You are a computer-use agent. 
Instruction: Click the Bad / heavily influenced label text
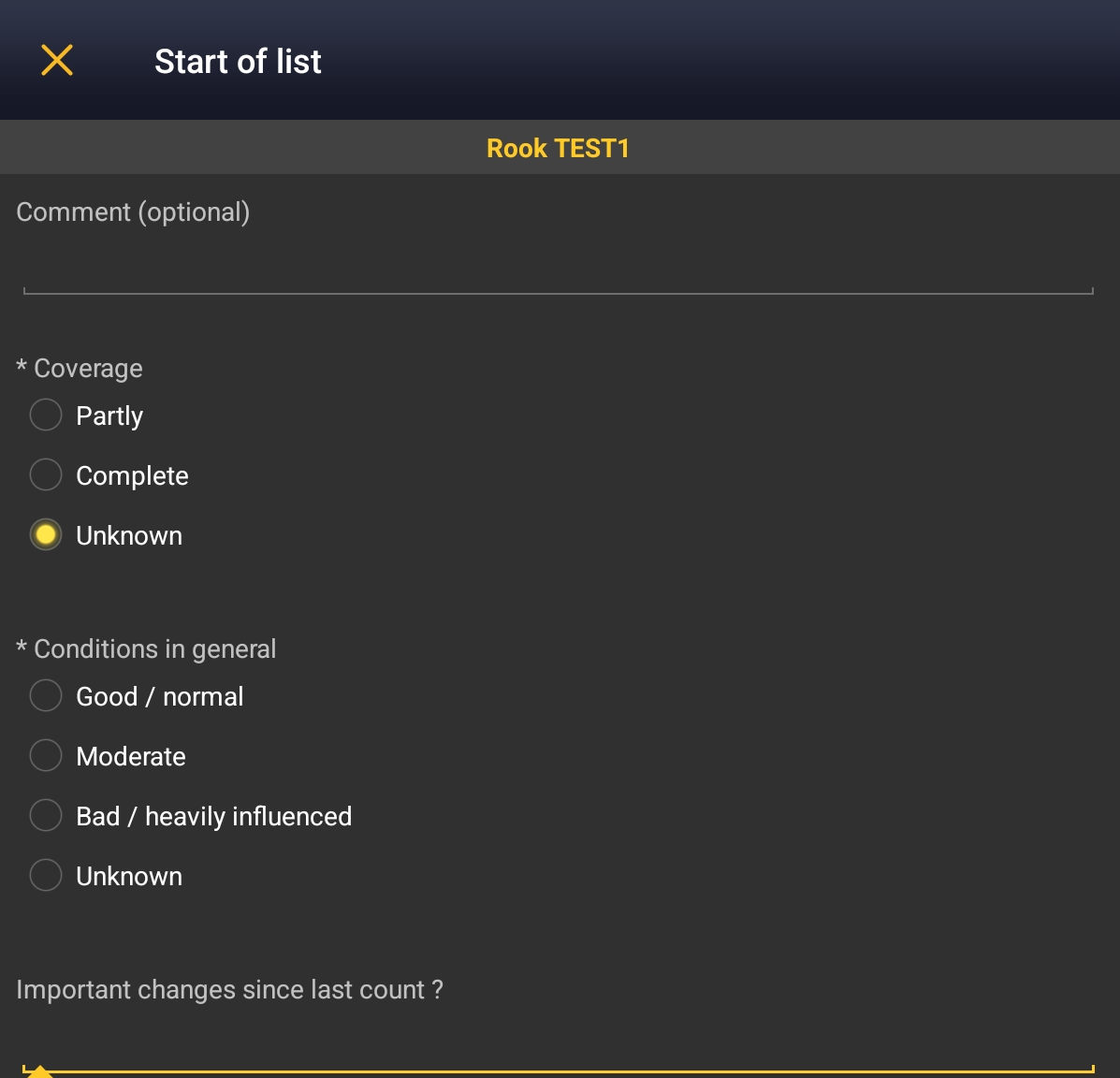coord(214,816)
